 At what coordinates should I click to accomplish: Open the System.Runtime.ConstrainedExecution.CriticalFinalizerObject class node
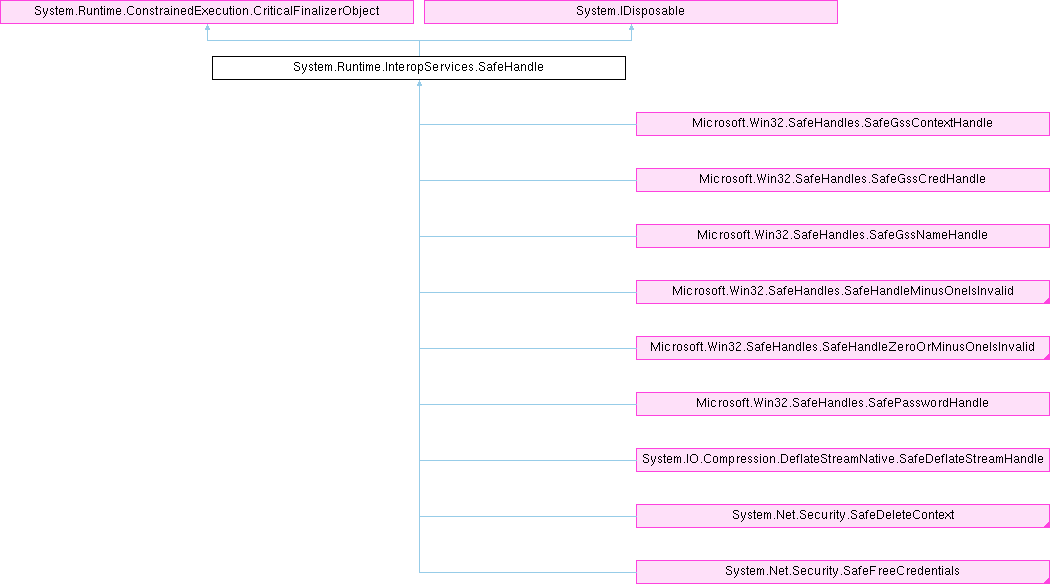(206, 12)
